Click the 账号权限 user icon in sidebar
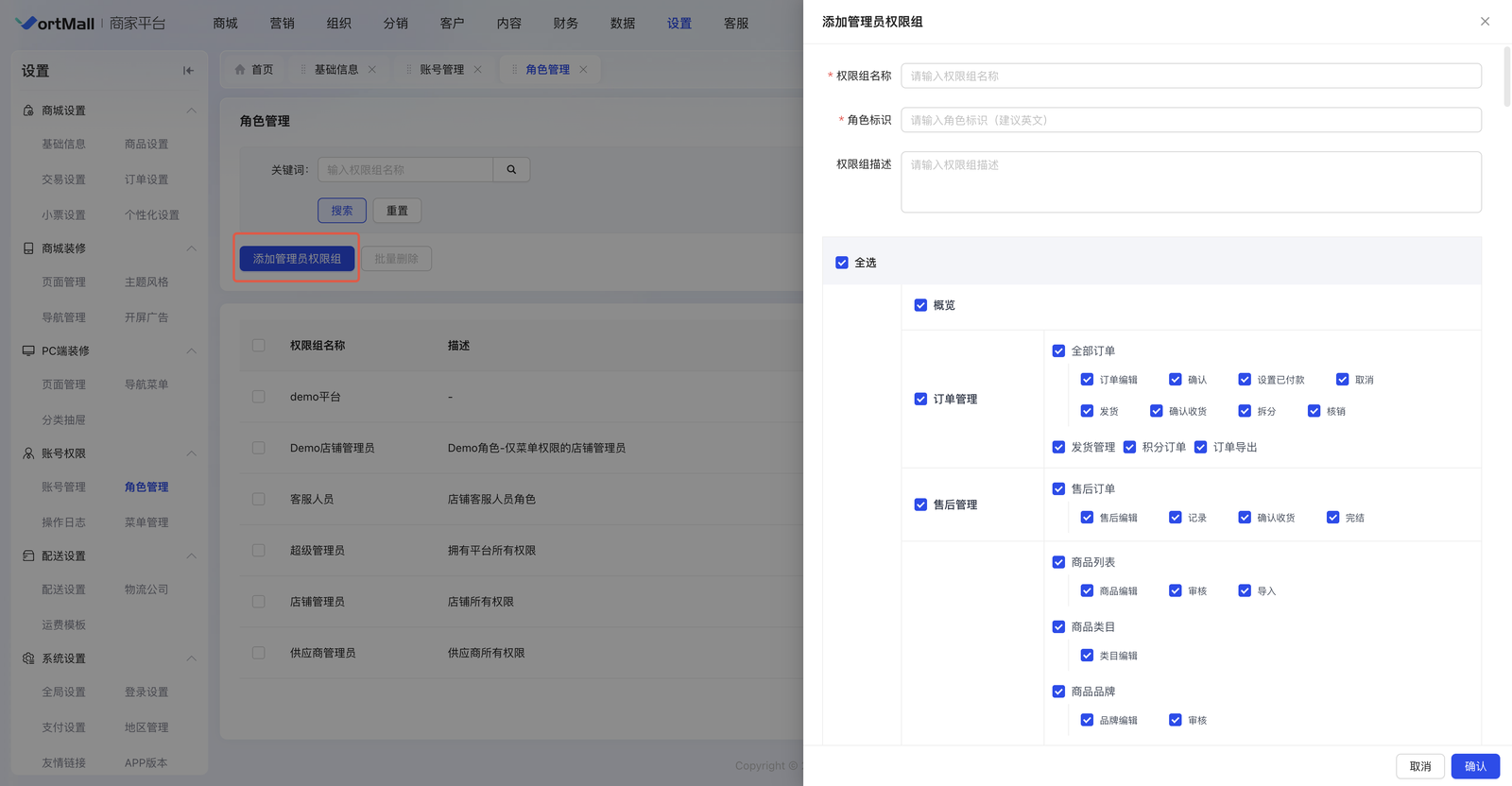This screenshot has height=786, width=1512. point(28,453)
